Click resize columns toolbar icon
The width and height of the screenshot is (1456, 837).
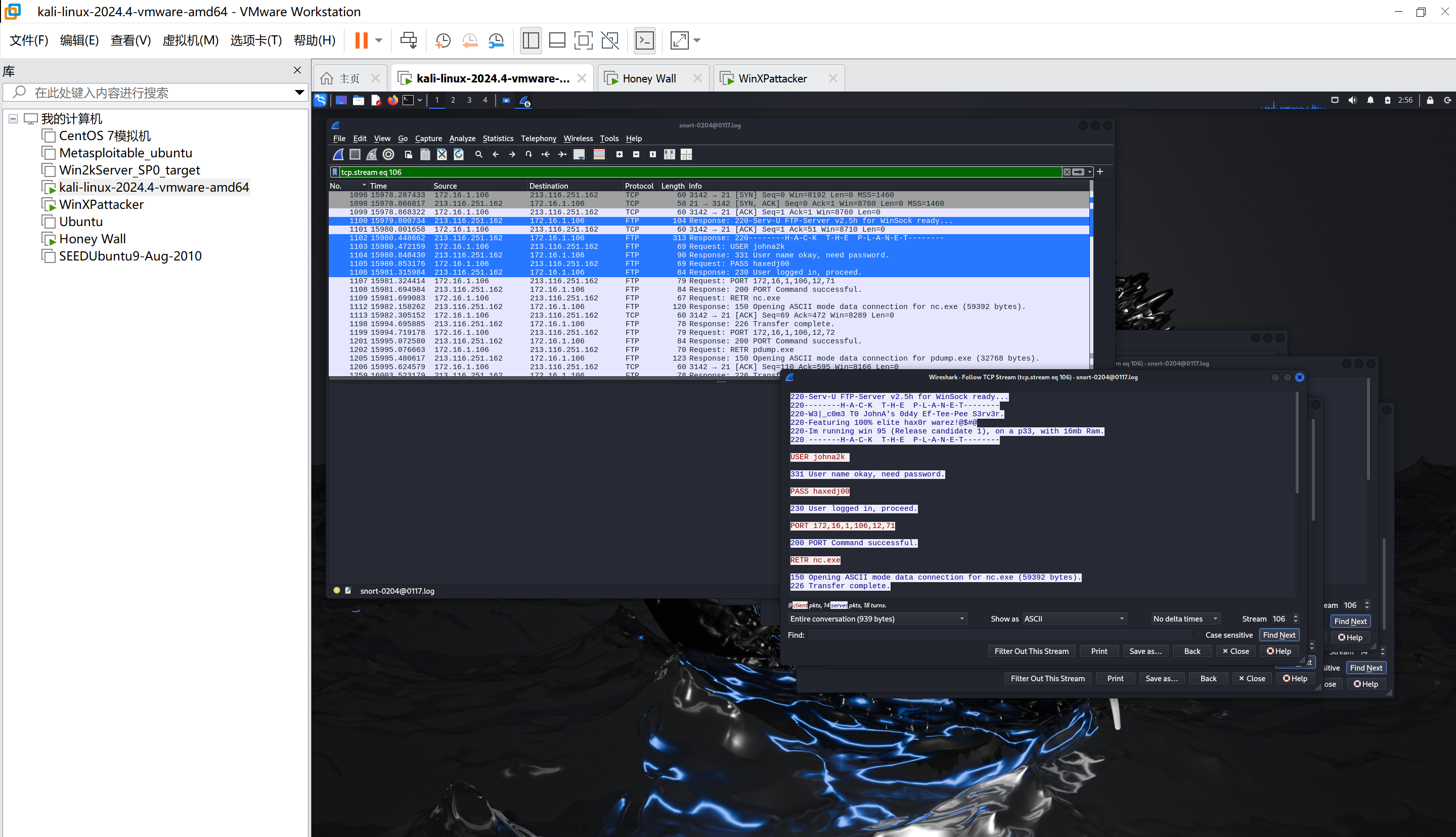[x=669, y=154]
